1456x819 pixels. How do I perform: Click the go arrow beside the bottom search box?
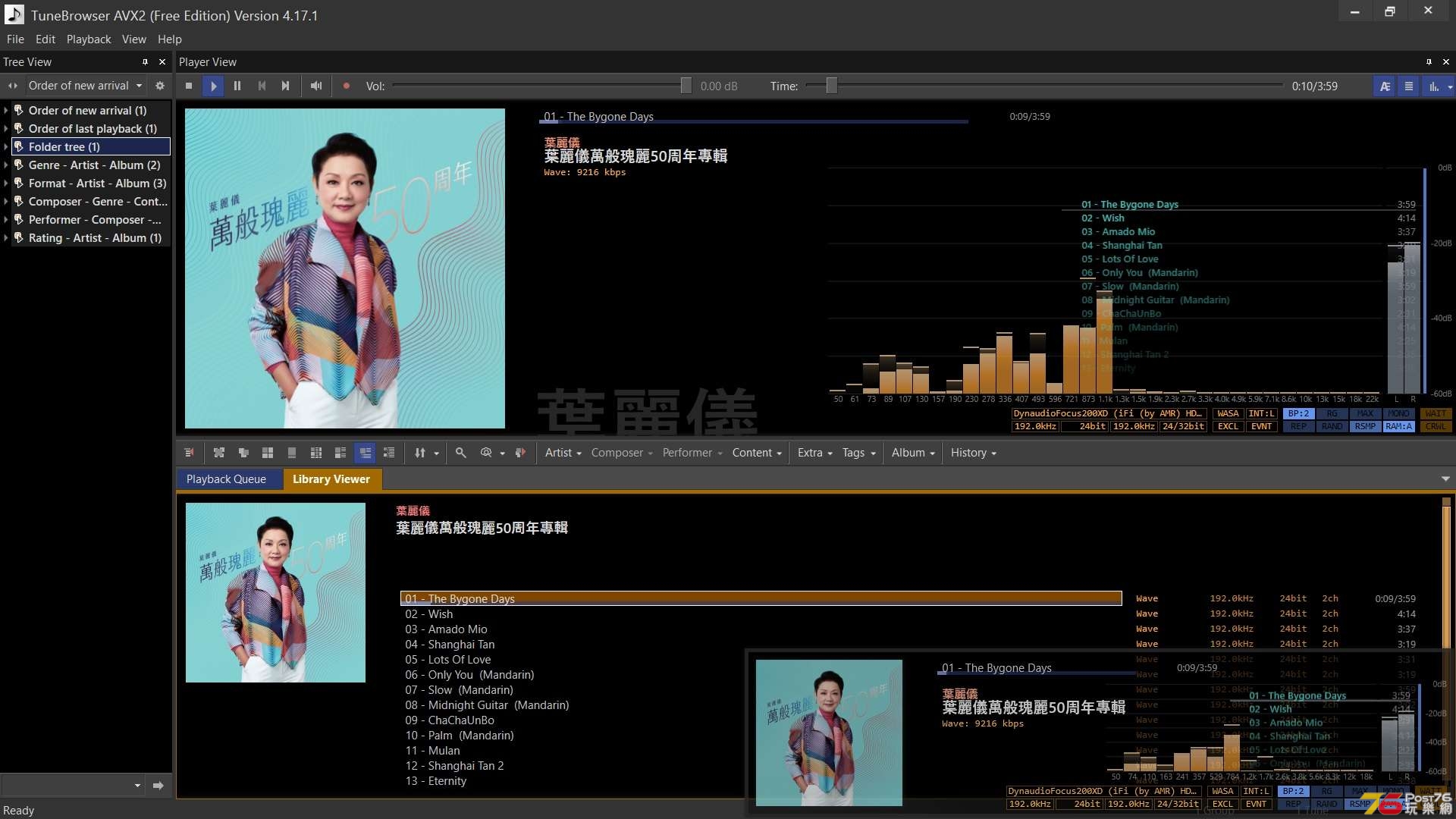pyautogui.click(x=158, y=786)
